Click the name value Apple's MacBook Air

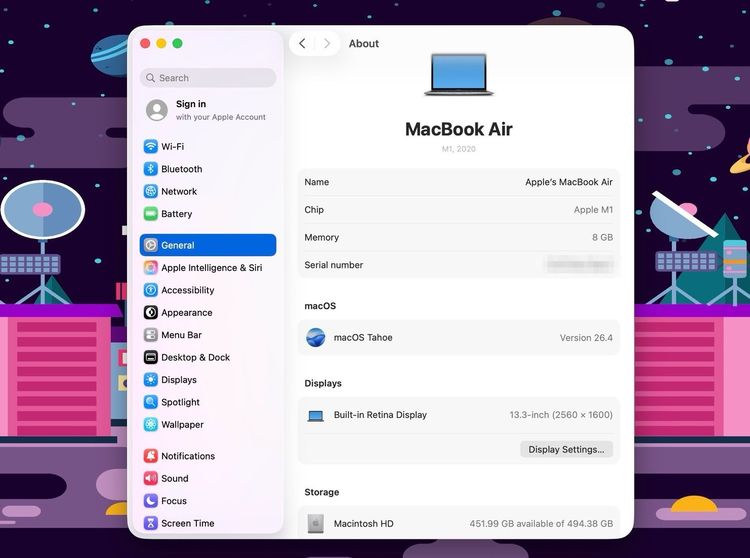pyautogui.click(x=569, y=182)
